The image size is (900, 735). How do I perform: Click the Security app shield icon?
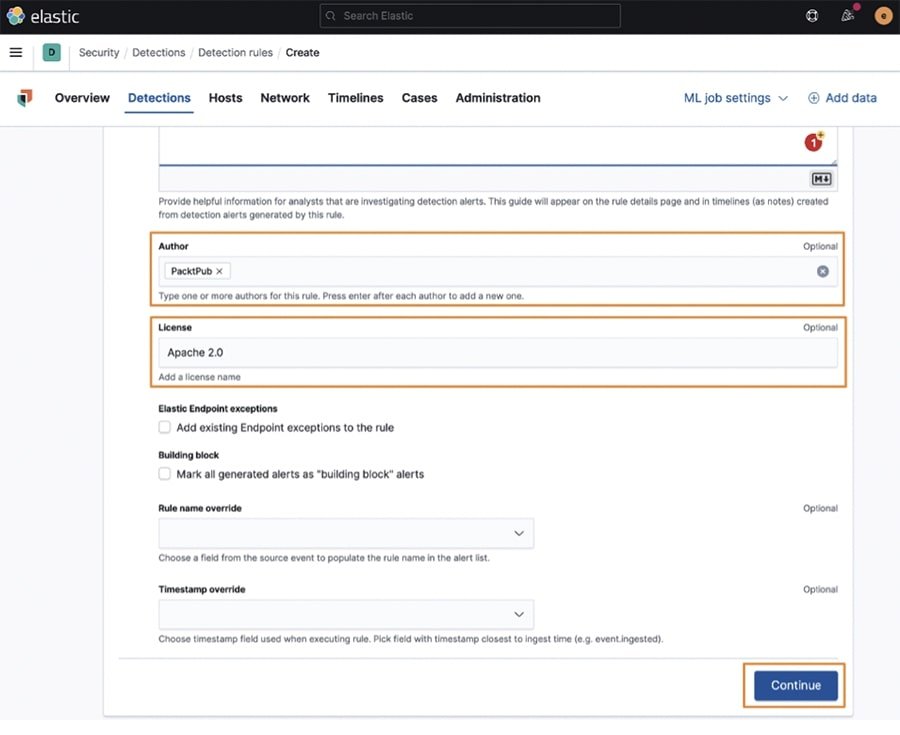(25, 98)
